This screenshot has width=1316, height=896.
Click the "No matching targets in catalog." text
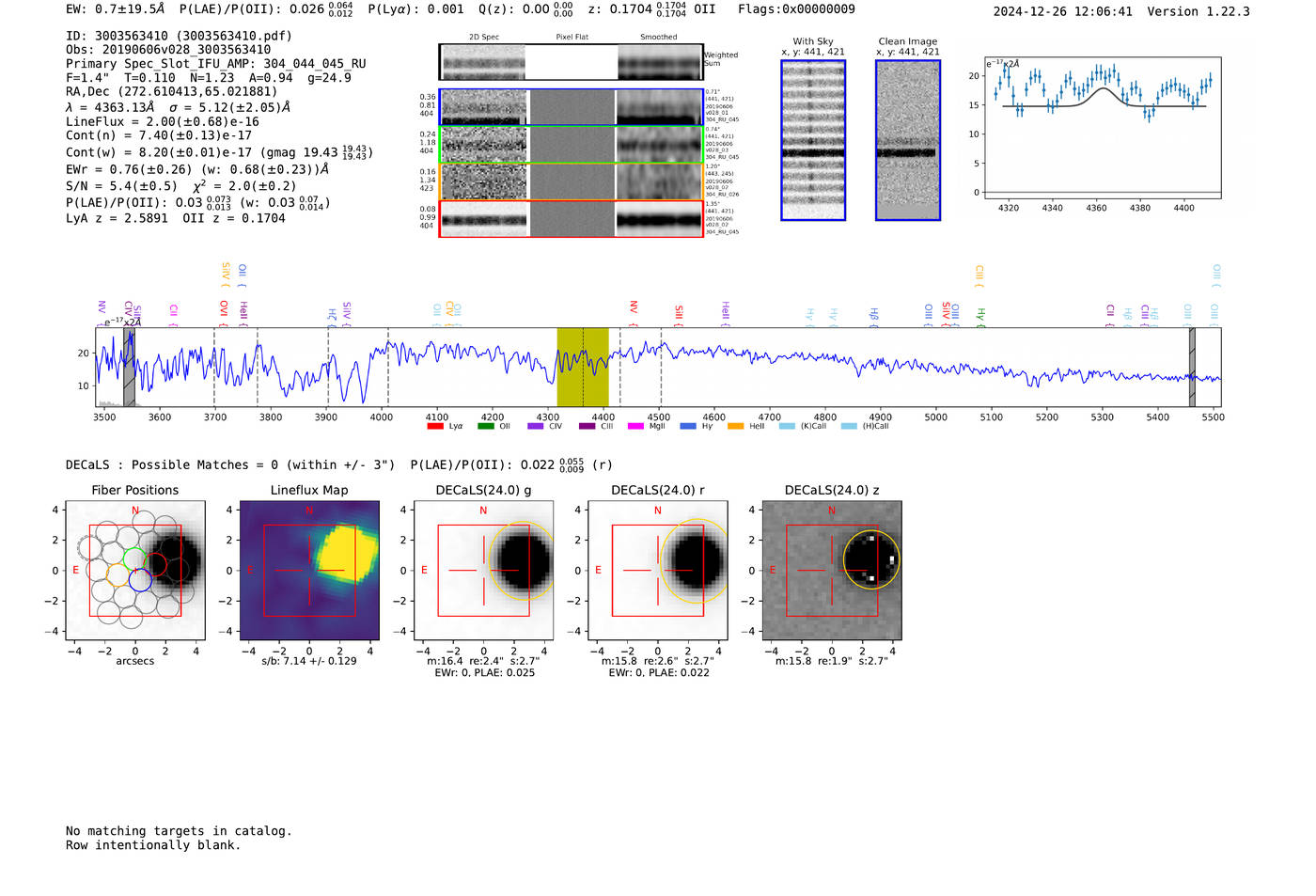point(179,831)
